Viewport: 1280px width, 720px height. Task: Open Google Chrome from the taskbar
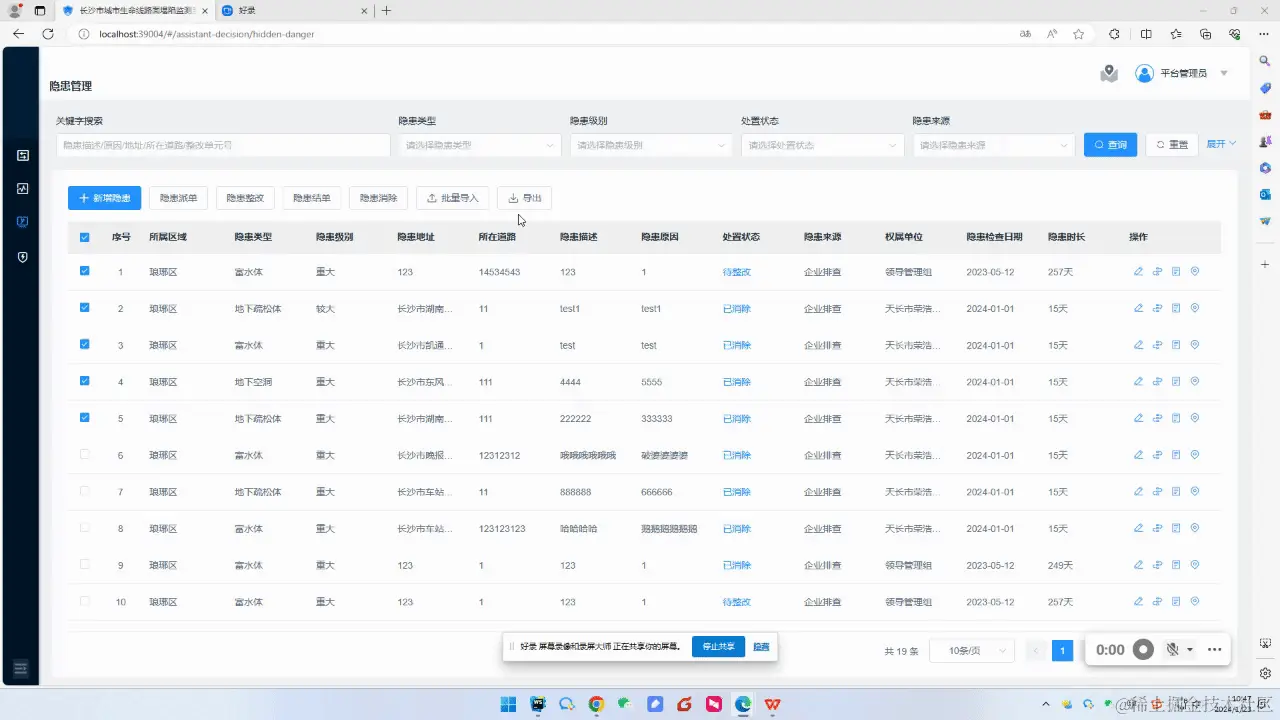pos(596,704)
